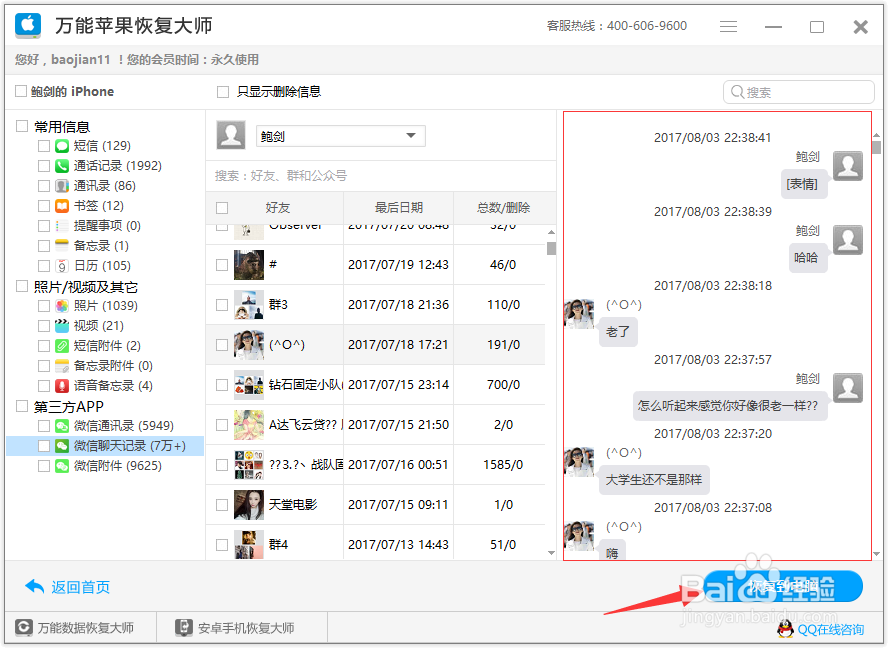Click the QQ penguin icon
The image size is (888, 648).
tap(785, 629)
